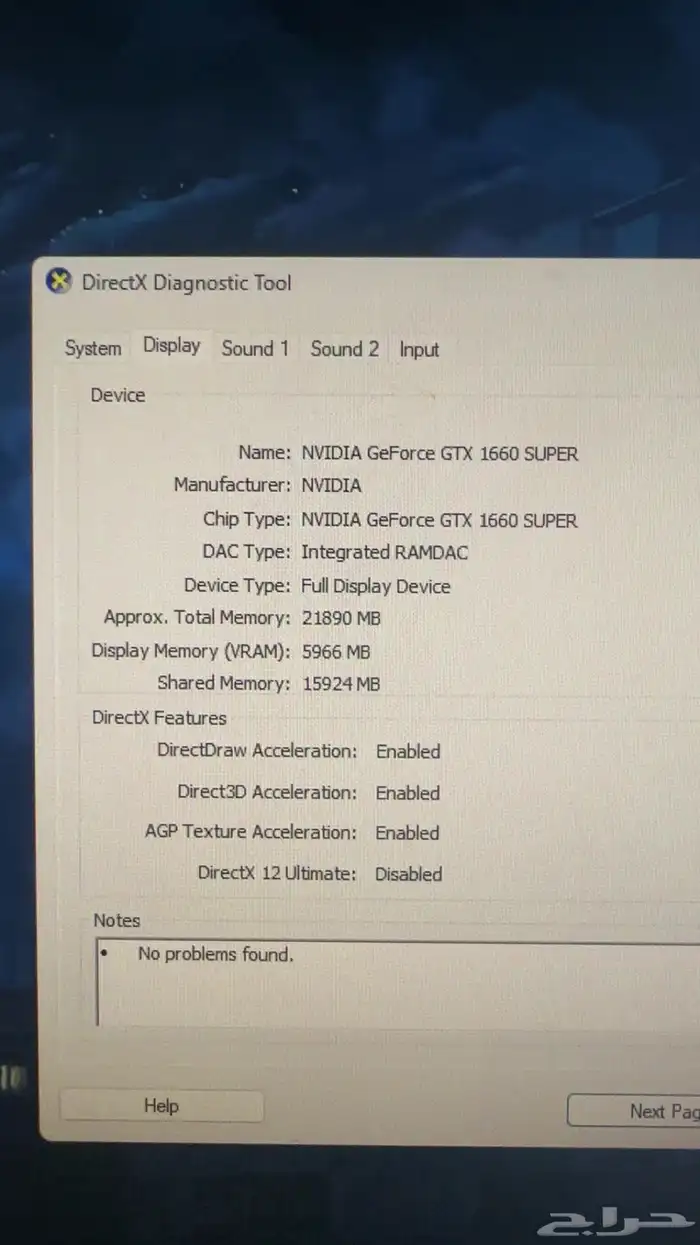Switch to the System tab
700x1245 pixels.
(93, 348)
